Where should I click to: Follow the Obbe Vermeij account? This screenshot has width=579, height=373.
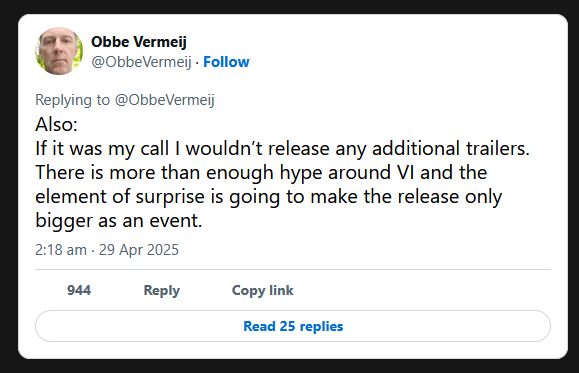click(x=226, y=62)
